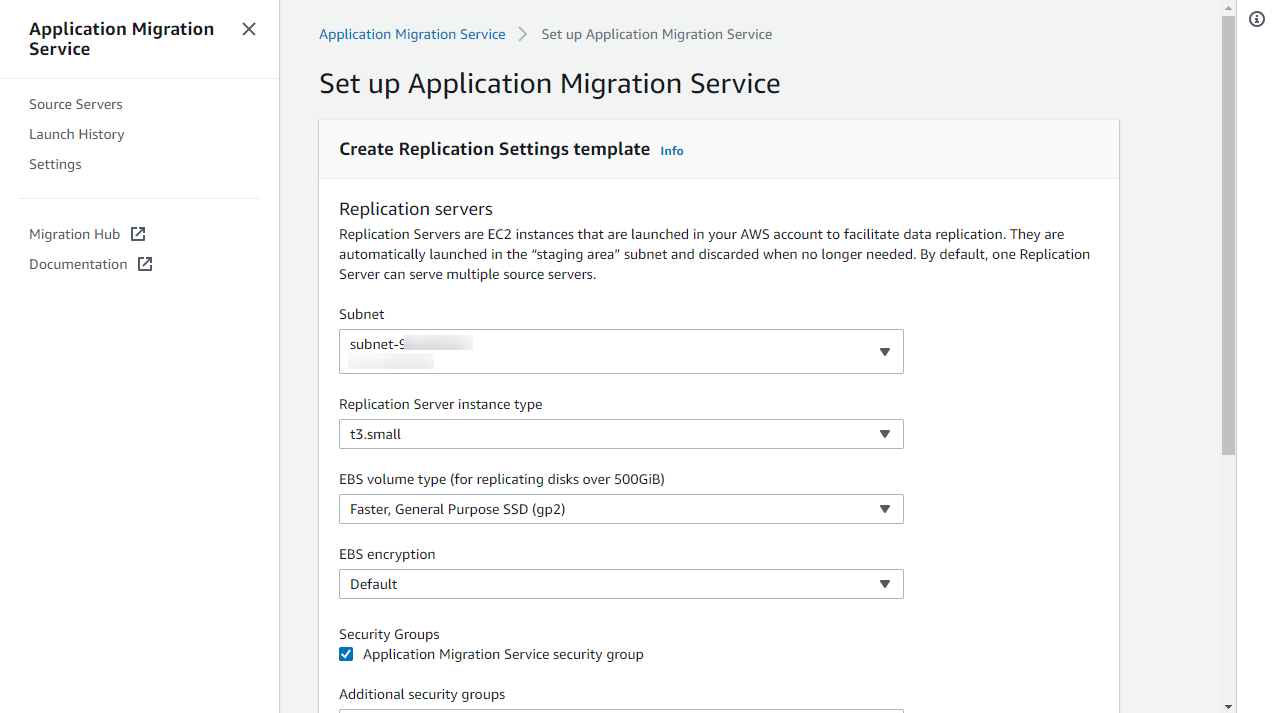Click the 'Security Groups' label
This screenshot has height=713, width=1276.
[389, 634]
